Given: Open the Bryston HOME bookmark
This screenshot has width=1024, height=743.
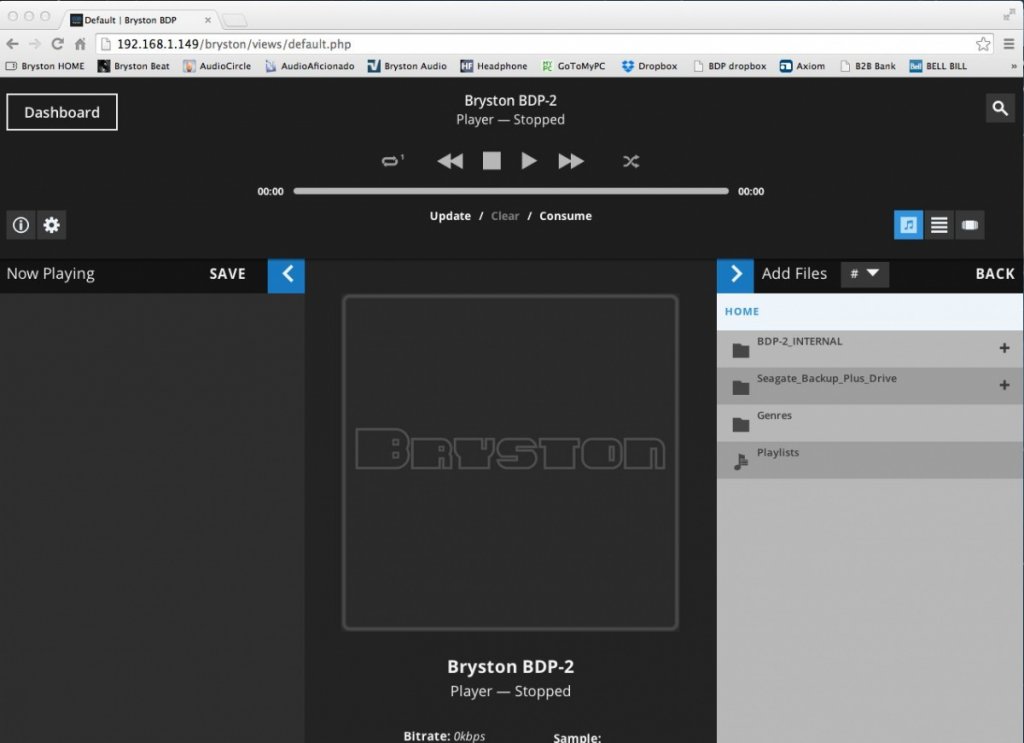Looking at the screenshot, I should (45, 66).
